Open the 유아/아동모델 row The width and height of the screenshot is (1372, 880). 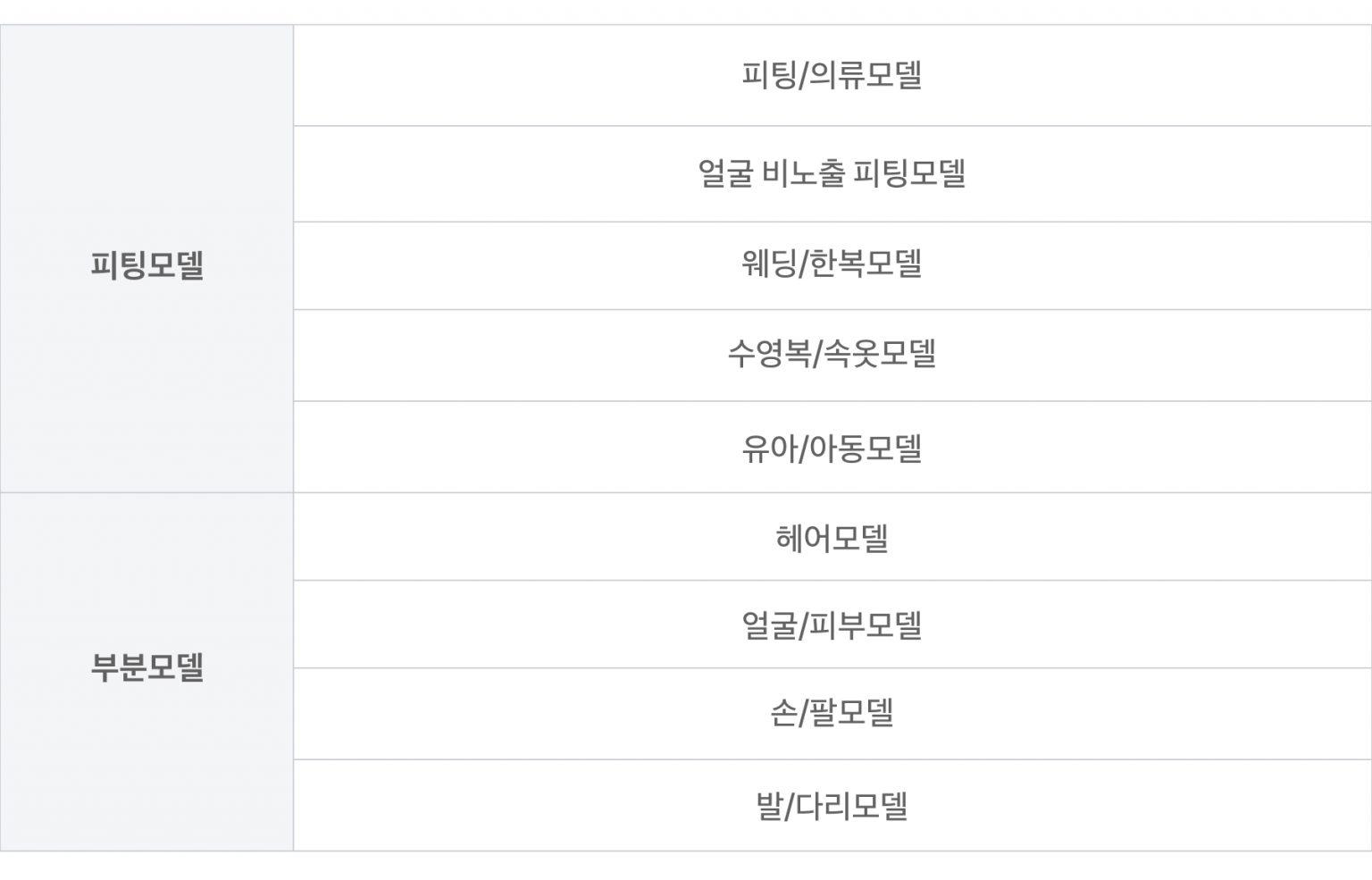[x=832, y=448]
